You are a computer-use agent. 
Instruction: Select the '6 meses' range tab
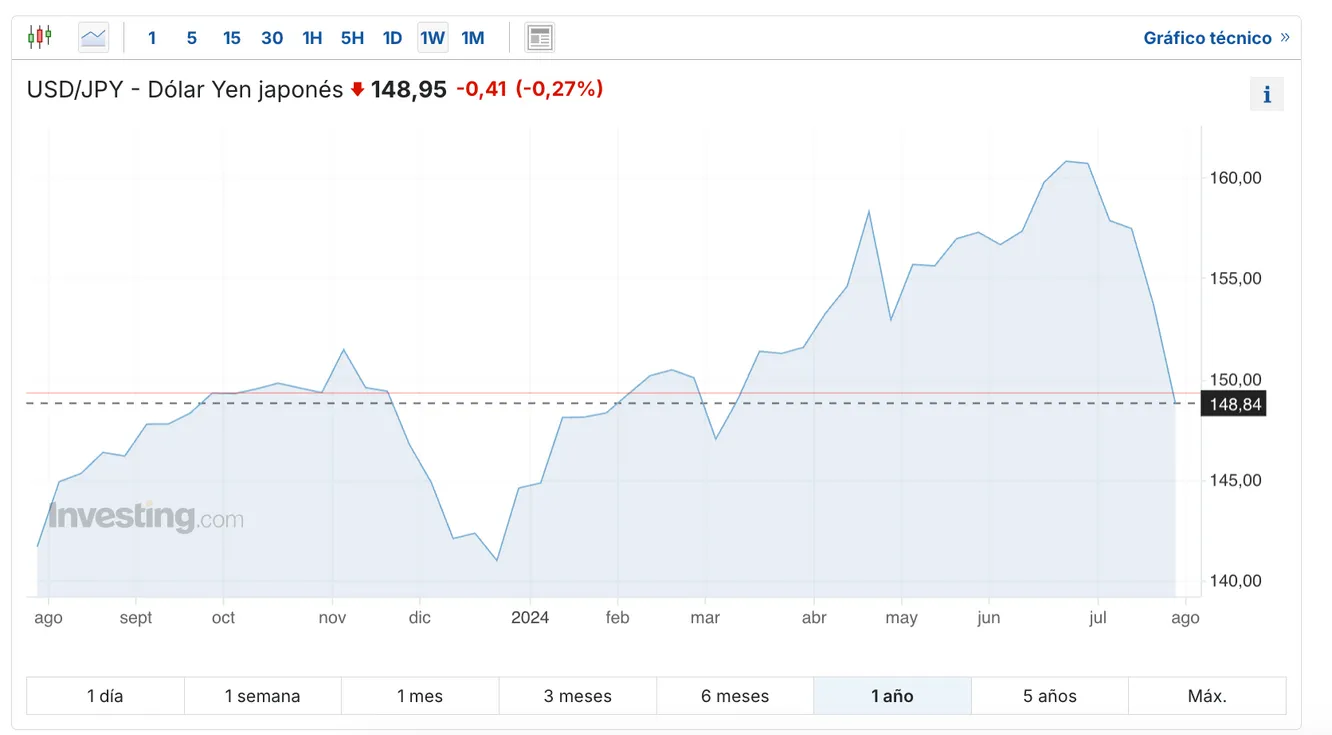click(735, 696)
